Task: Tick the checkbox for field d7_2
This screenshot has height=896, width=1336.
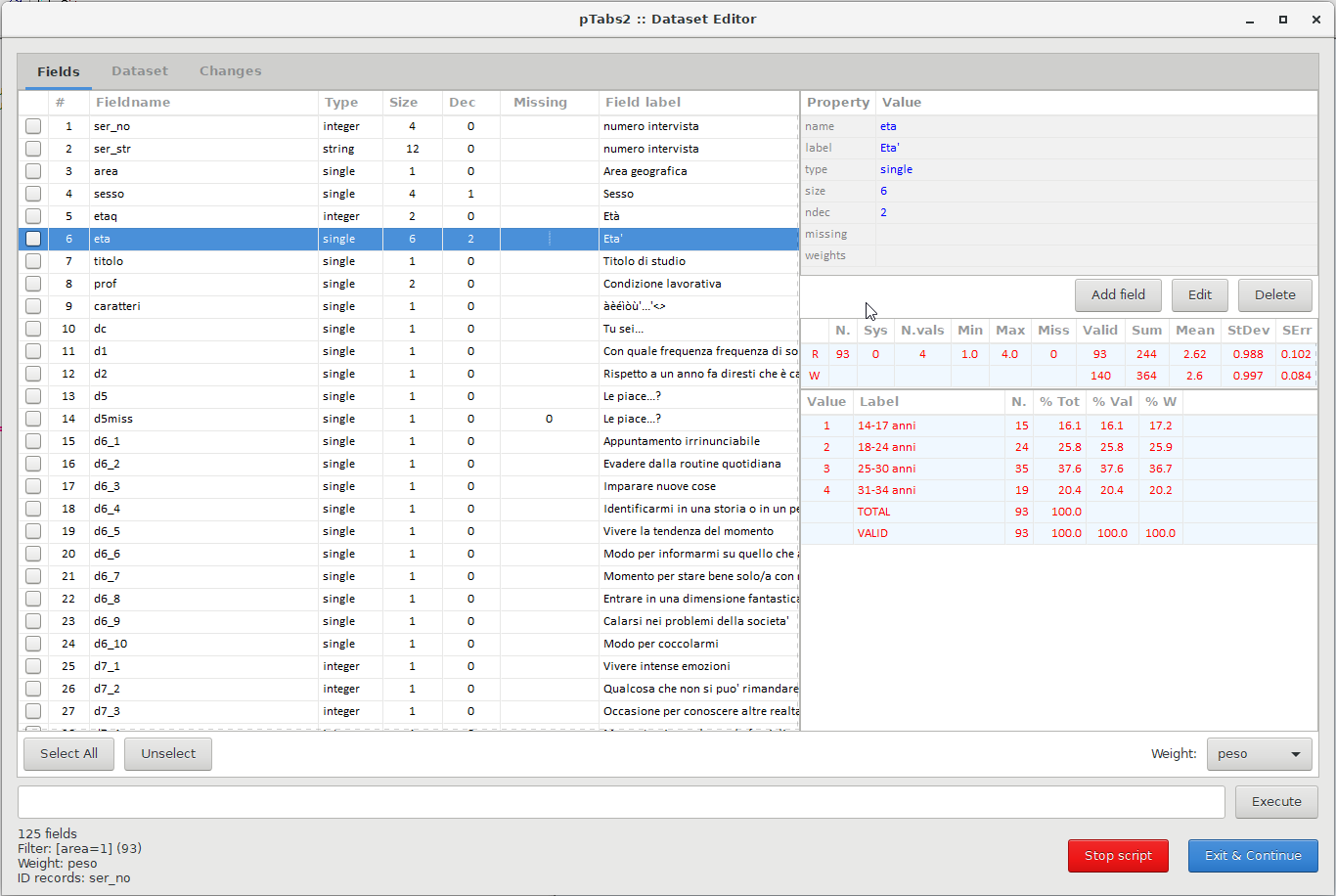Action: pos(33,689)
